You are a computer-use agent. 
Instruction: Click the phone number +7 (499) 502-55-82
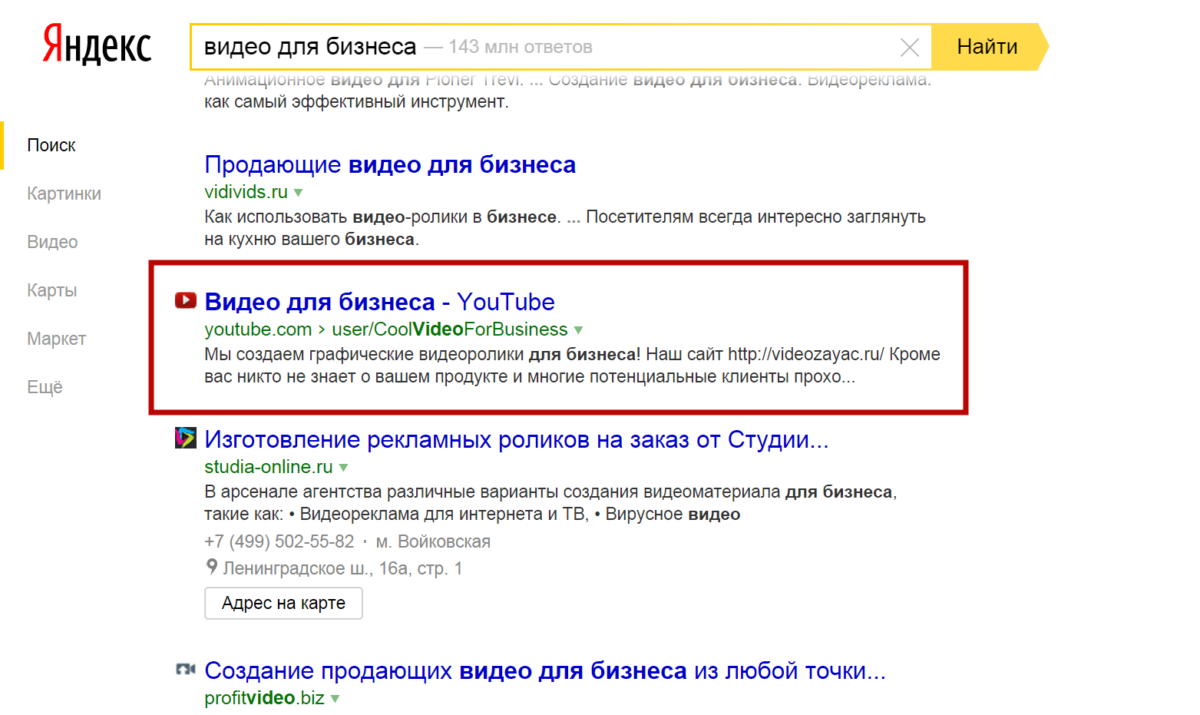point(279,542)
